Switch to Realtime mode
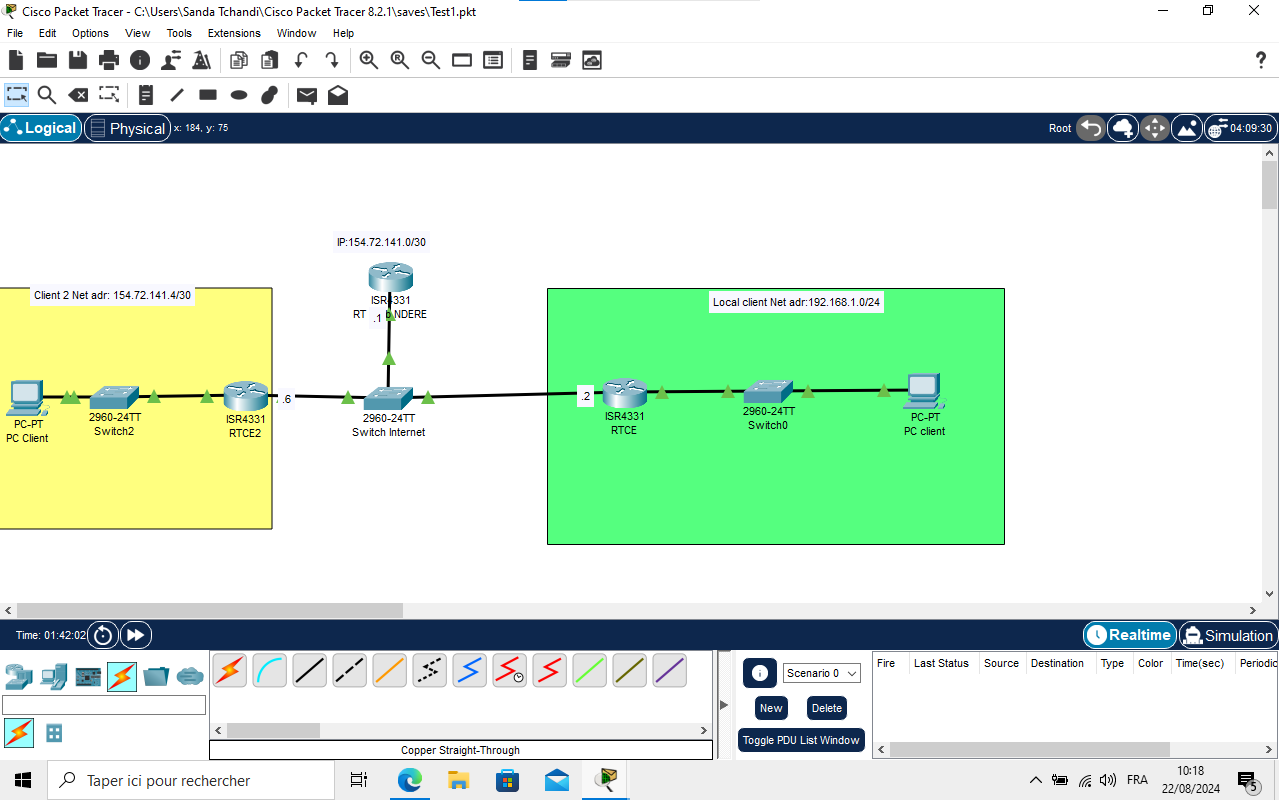The height and width of the screenshot is (800, 1279). (x=1129, y=635)
